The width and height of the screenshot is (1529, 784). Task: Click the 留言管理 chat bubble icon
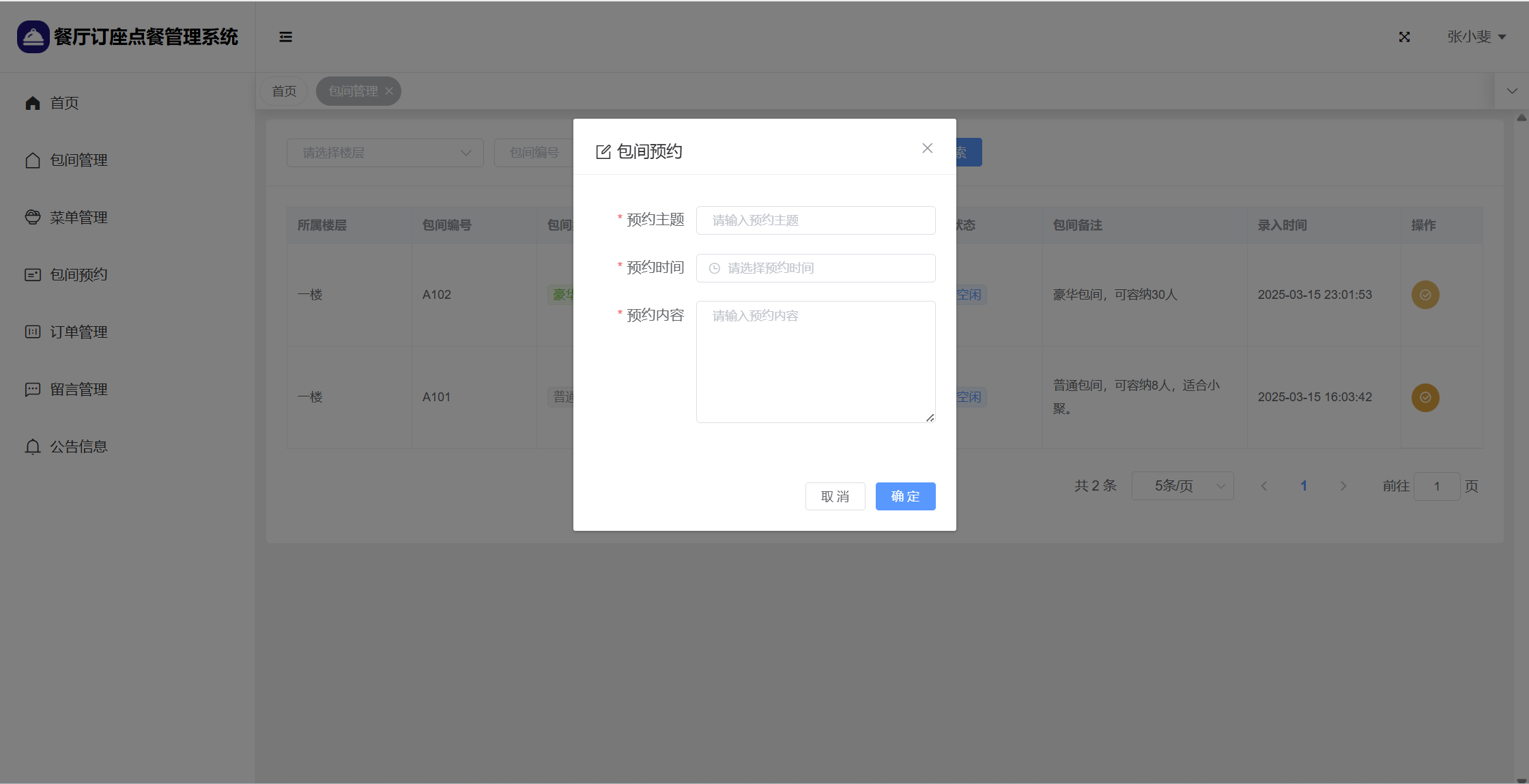(33, 390)
